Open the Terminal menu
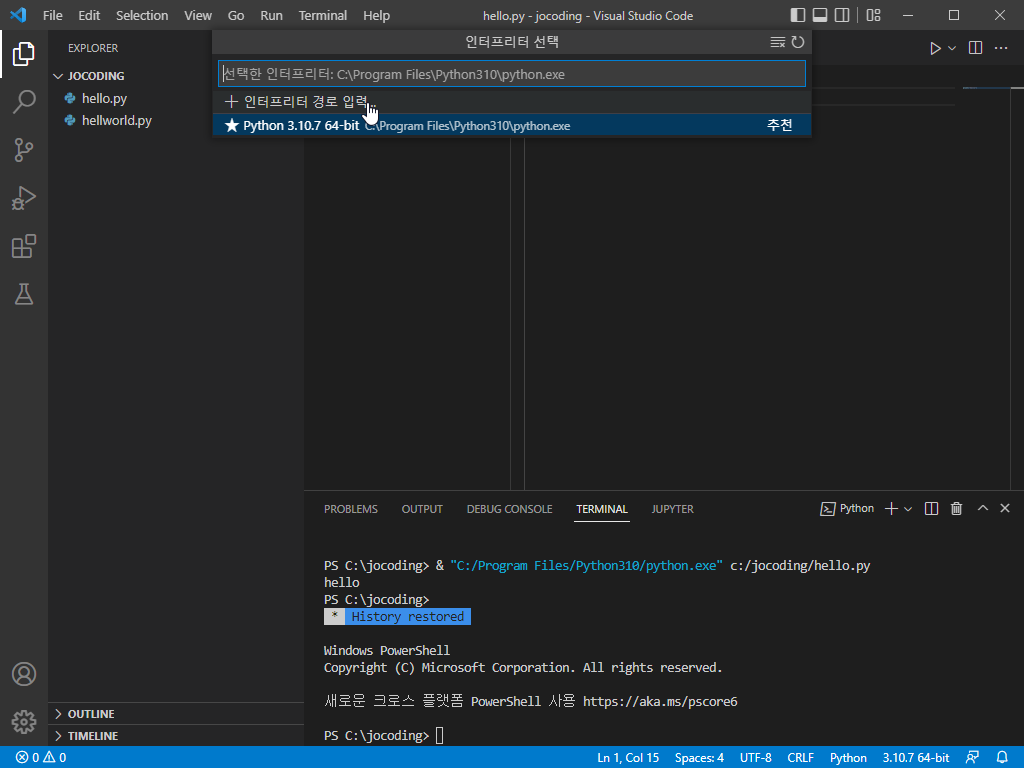This screenshot has width=1024, height=768. (323, 15)
